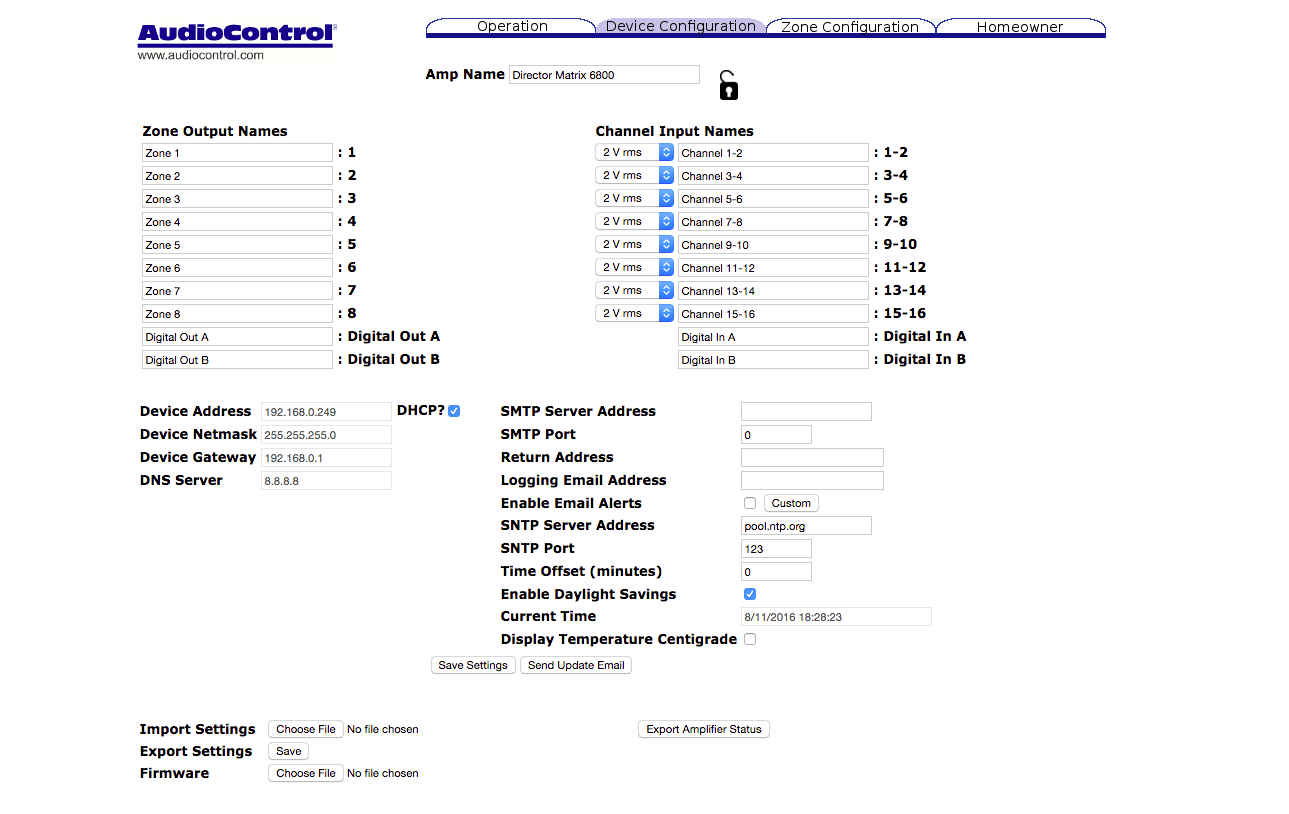Viewport: 1289px width, 814px height.
Task: Switch to the Operation tab
Action: pyautogui.click(x=512, y=27)
